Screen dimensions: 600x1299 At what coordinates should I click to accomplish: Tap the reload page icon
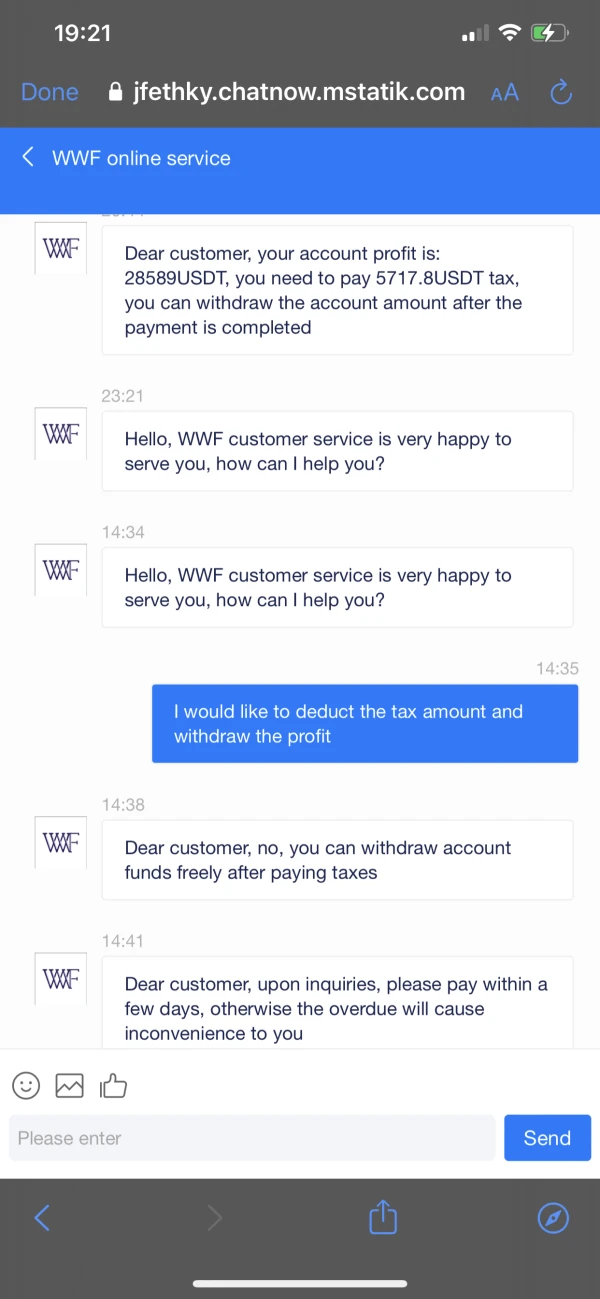coord(561,93)
